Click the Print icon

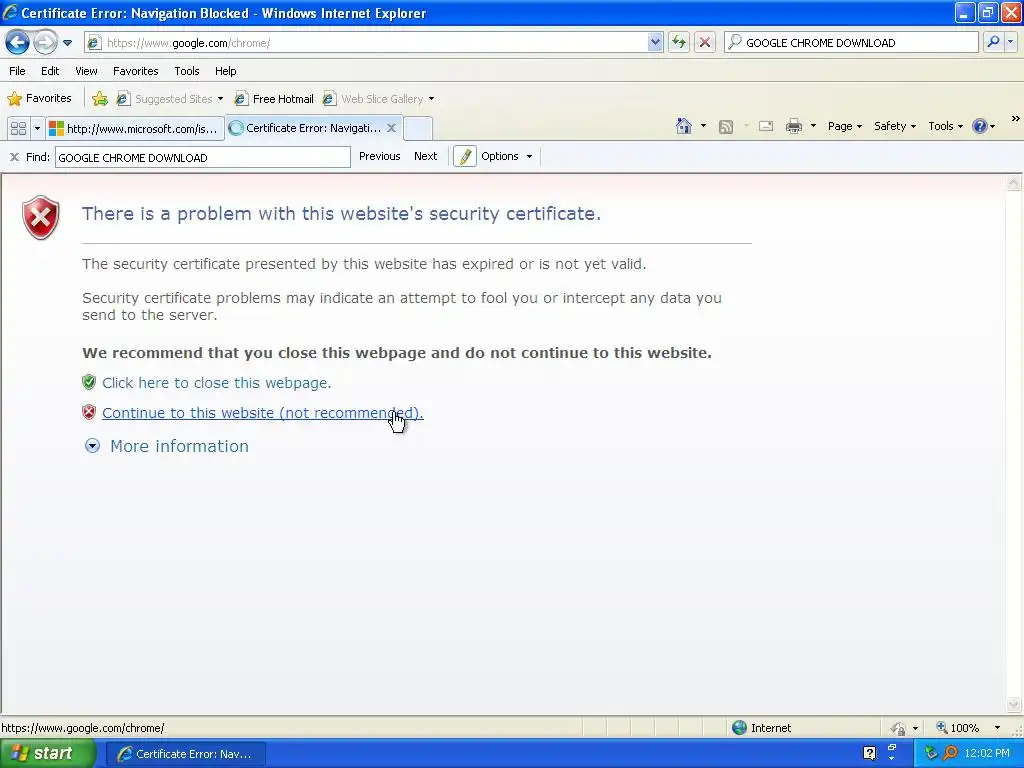pos(793,126)
